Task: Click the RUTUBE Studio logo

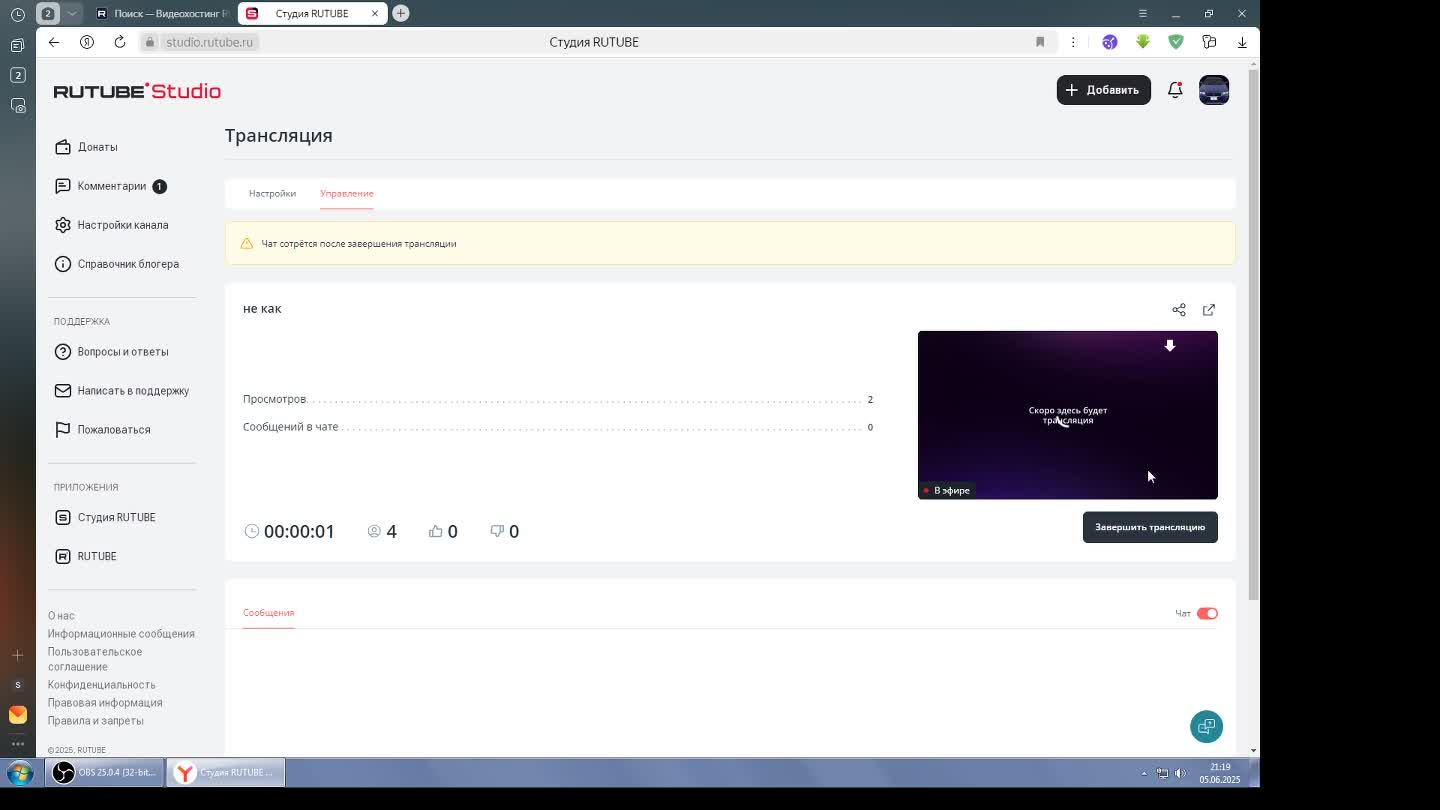Action: coord(137,91)
